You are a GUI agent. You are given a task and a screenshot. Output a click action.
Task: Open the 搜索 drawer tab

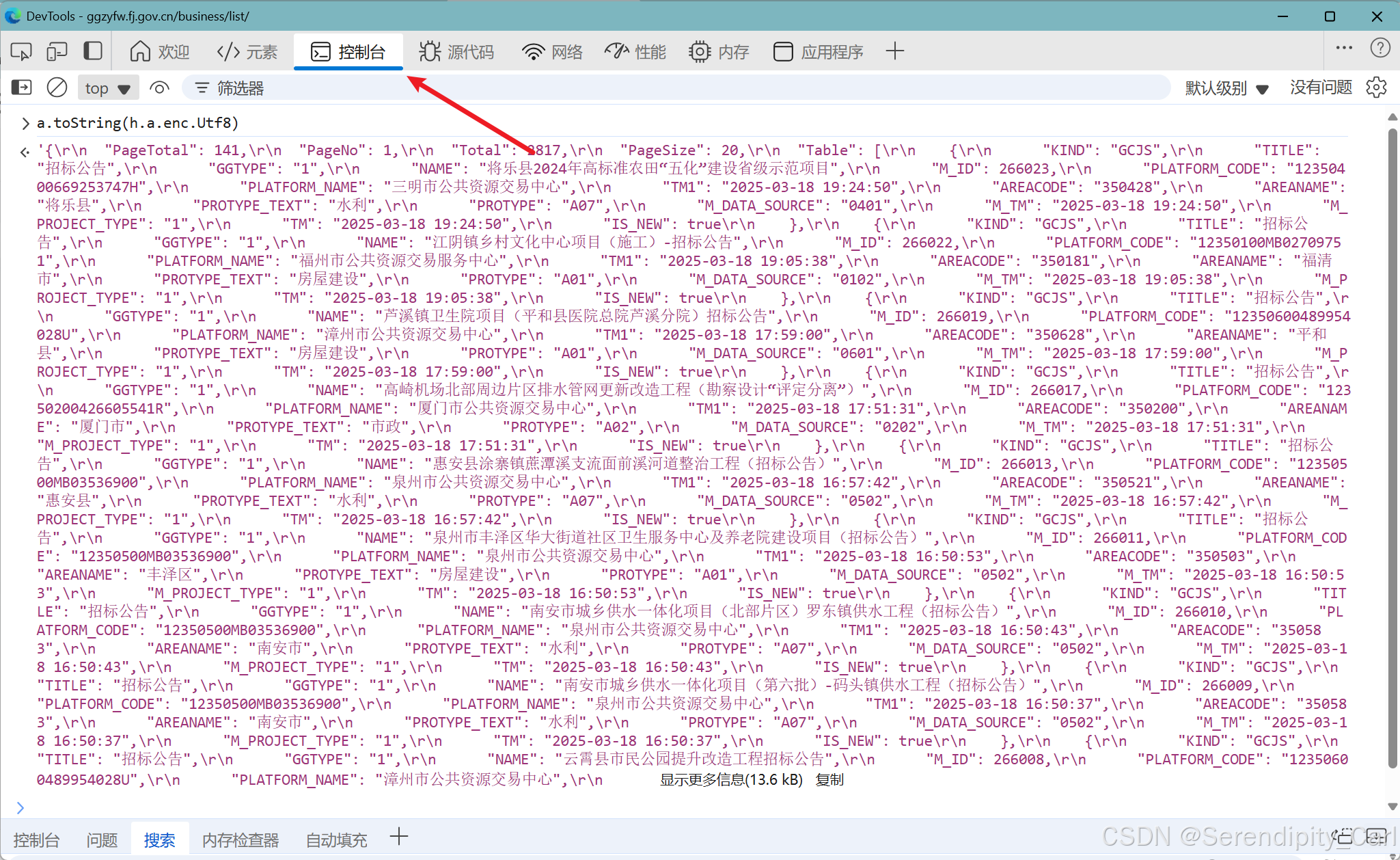(x=159, y=839)
